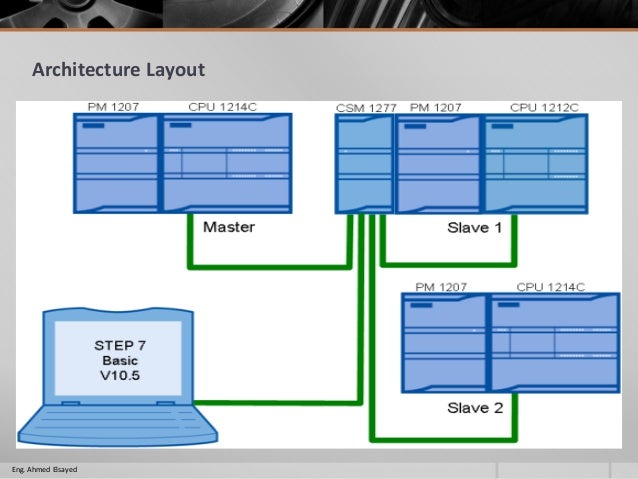This screenshot has height=479, width=638.
Task: Select the CSM 1277 switch module
Action: (x=364, y=164)
